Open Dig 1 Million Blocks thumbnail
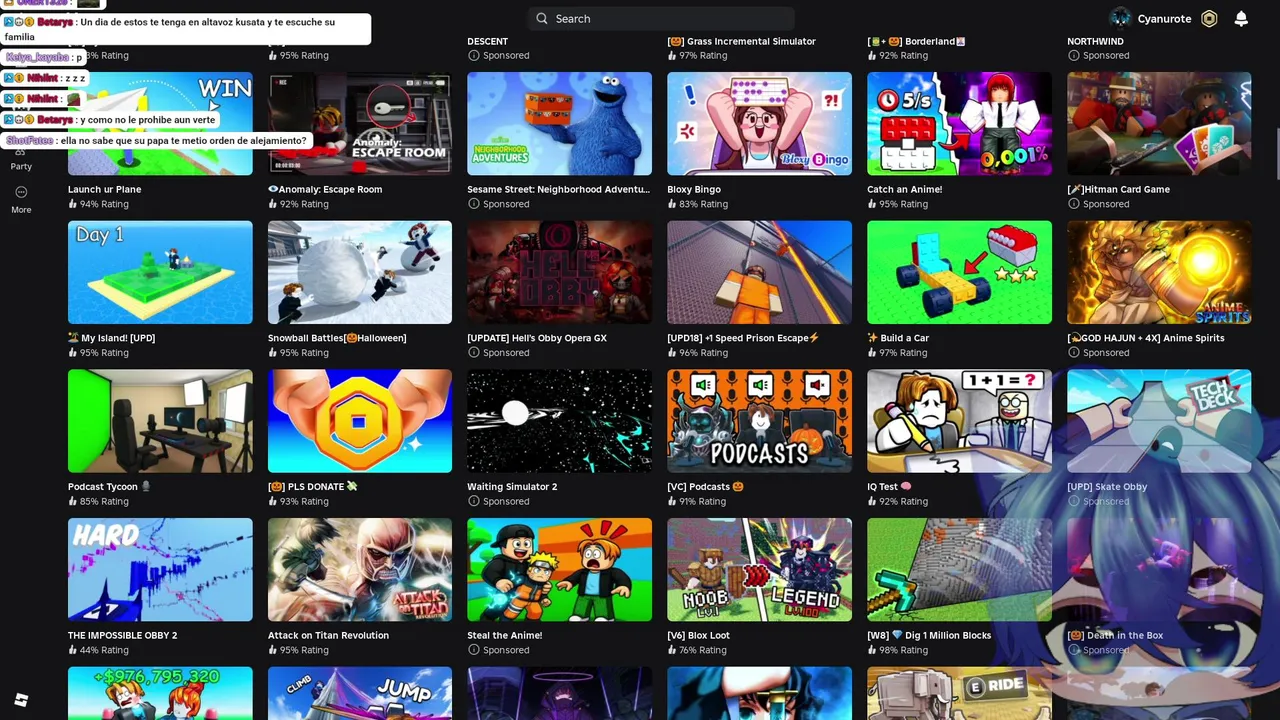The height and width of the screenshot is (720, 1280). pos(959,570)
